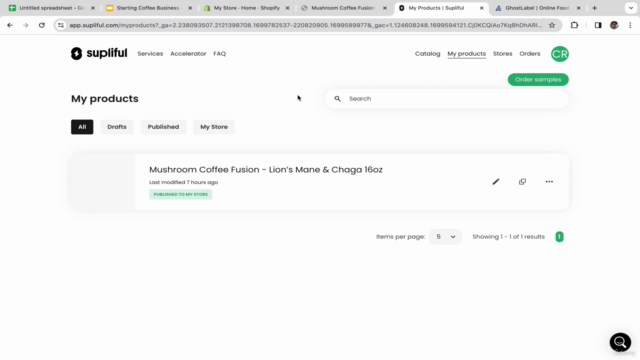Open the items per page dropdown
Screen dimensions: 640x360
(445, 237)
